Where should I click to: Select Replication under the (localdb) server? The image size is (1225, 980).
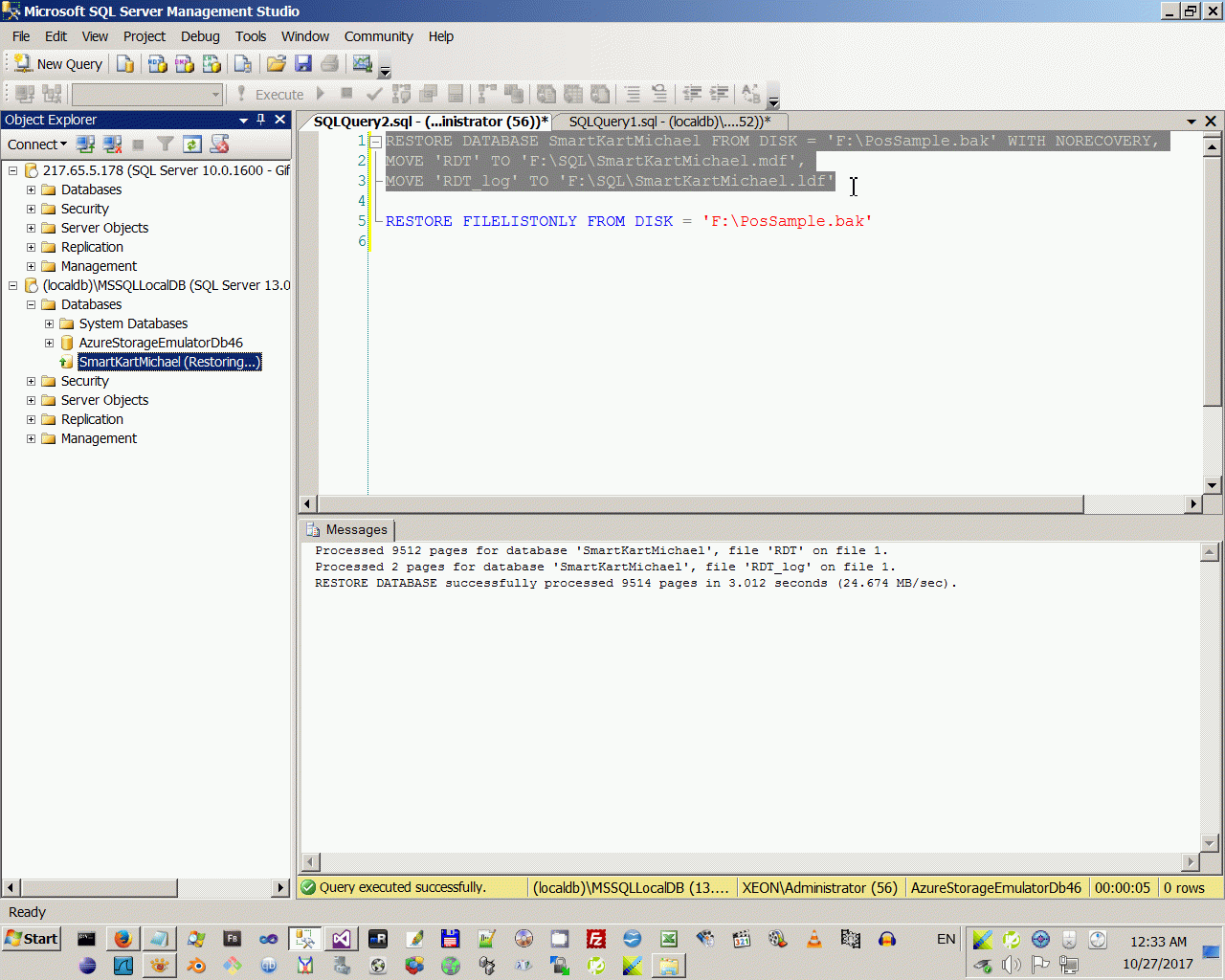coord(92,419)
